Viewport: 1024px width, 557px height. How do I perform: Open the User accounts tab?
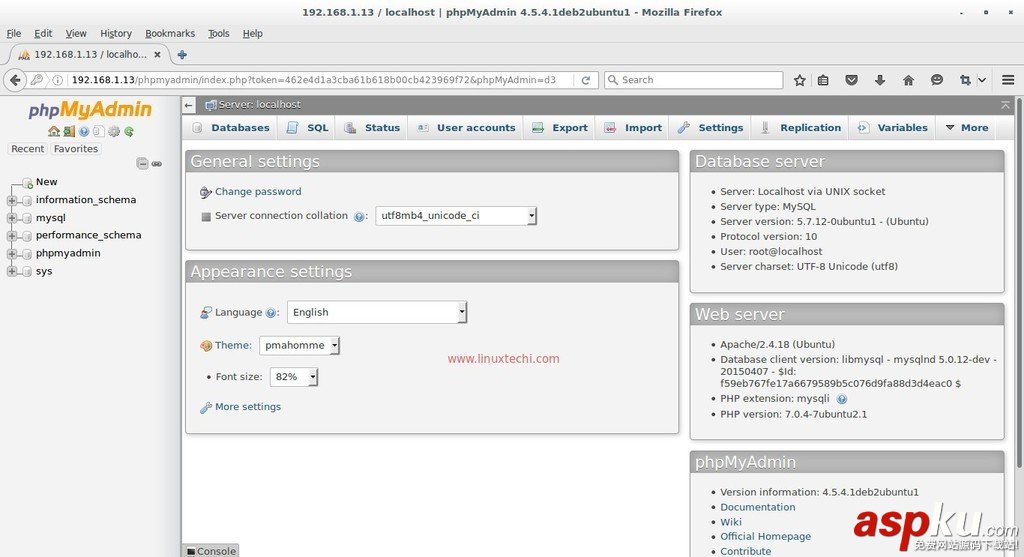(x=466, y=128)
